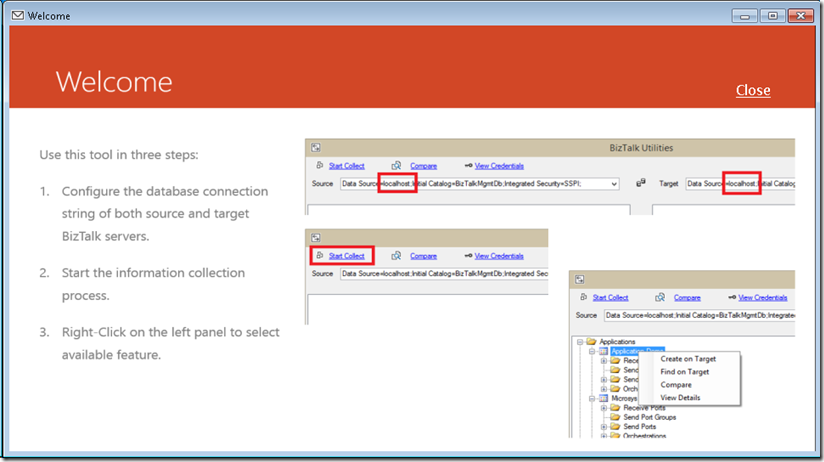This screenshot has width=824, height=462.
Task: Select the Send Port Groups tree item
Action: (x=650, y=417)
